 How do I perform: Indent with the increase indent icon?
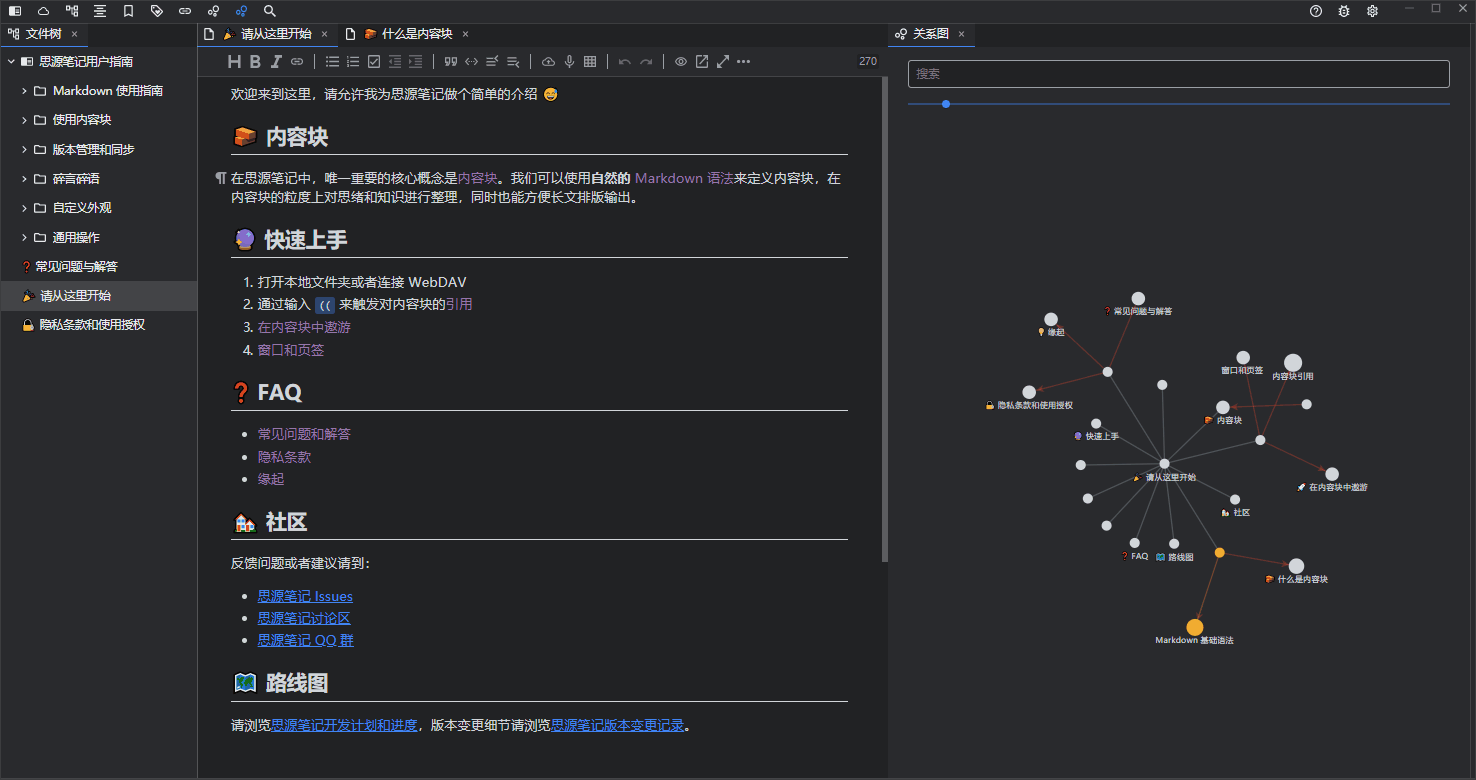click(x=416, y=62)
